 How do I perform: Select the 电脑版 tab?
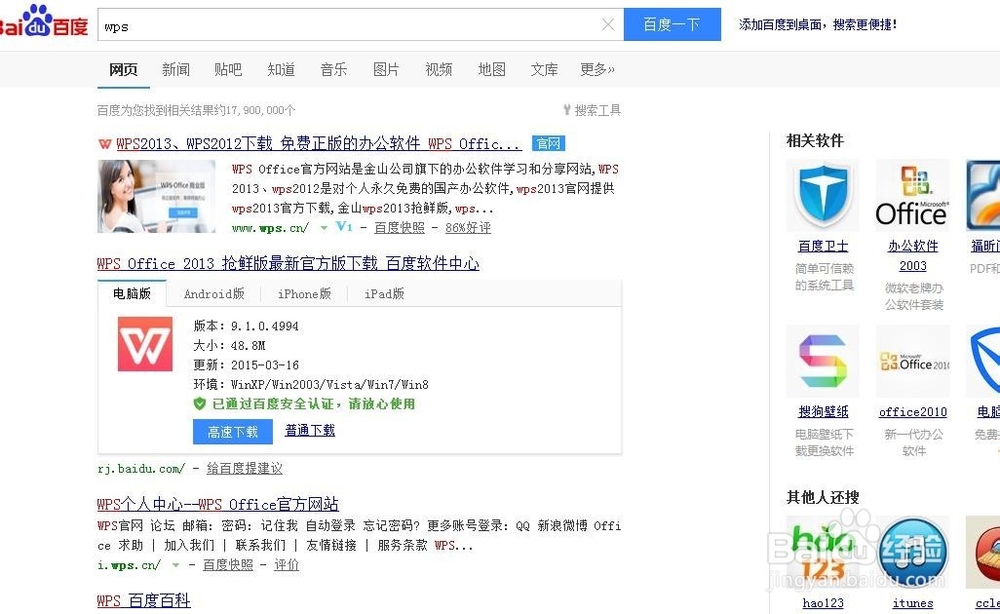pos(132,293)
